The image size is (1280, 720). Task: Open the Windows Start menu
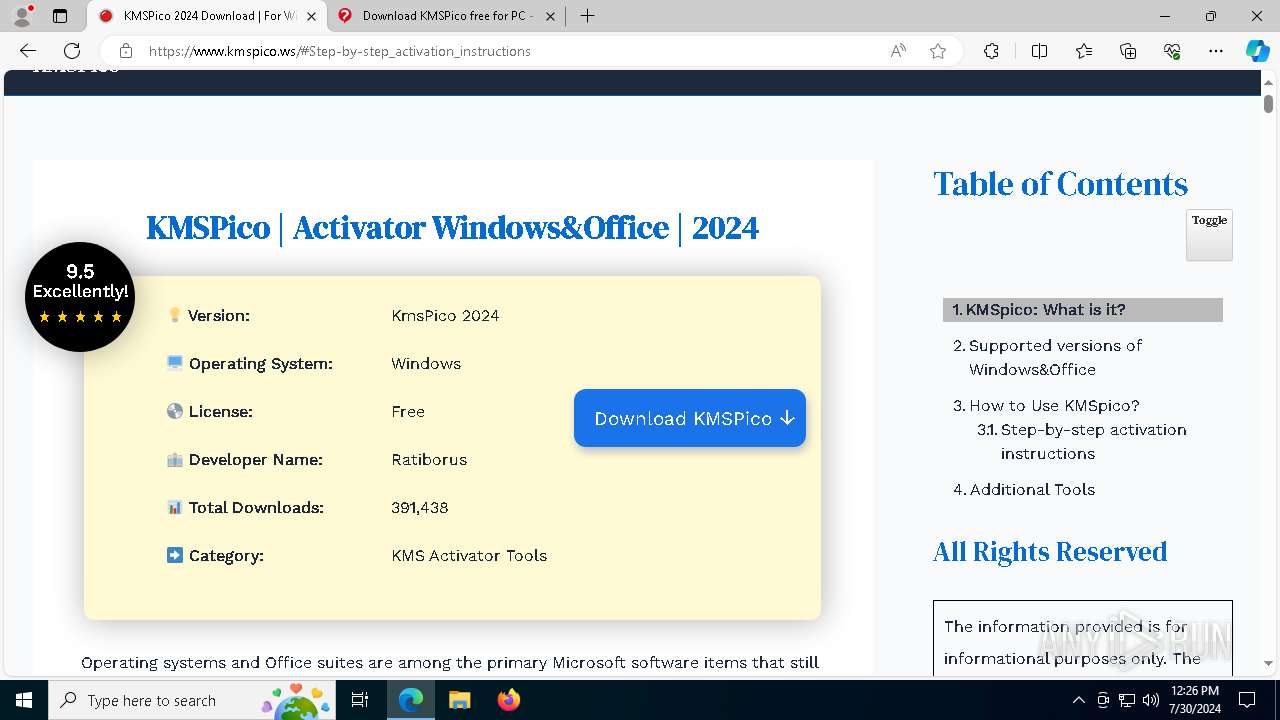point(24,700)
